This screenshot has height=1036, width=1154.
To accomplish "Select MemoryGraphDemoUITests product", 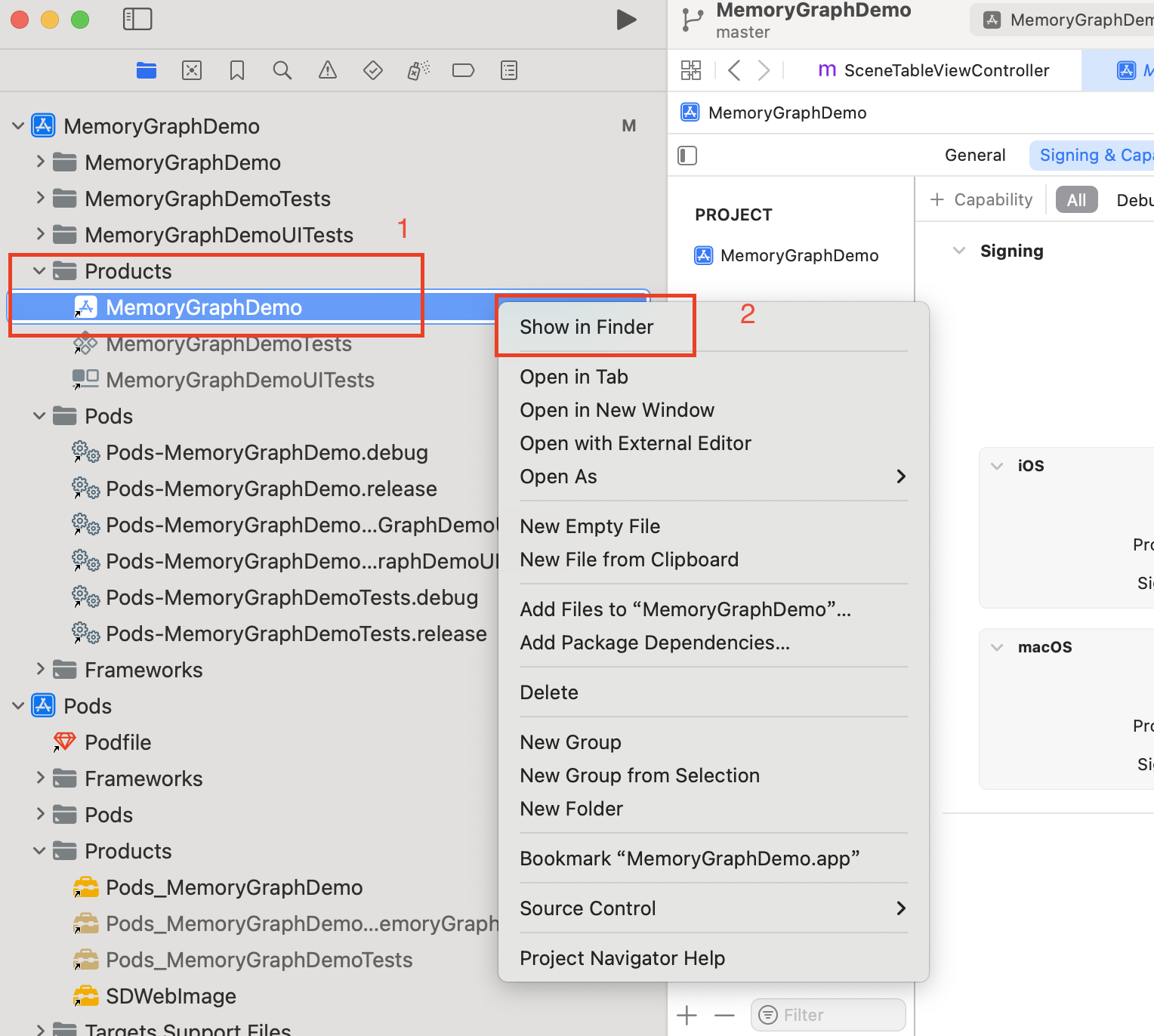I will pos(240,381).
